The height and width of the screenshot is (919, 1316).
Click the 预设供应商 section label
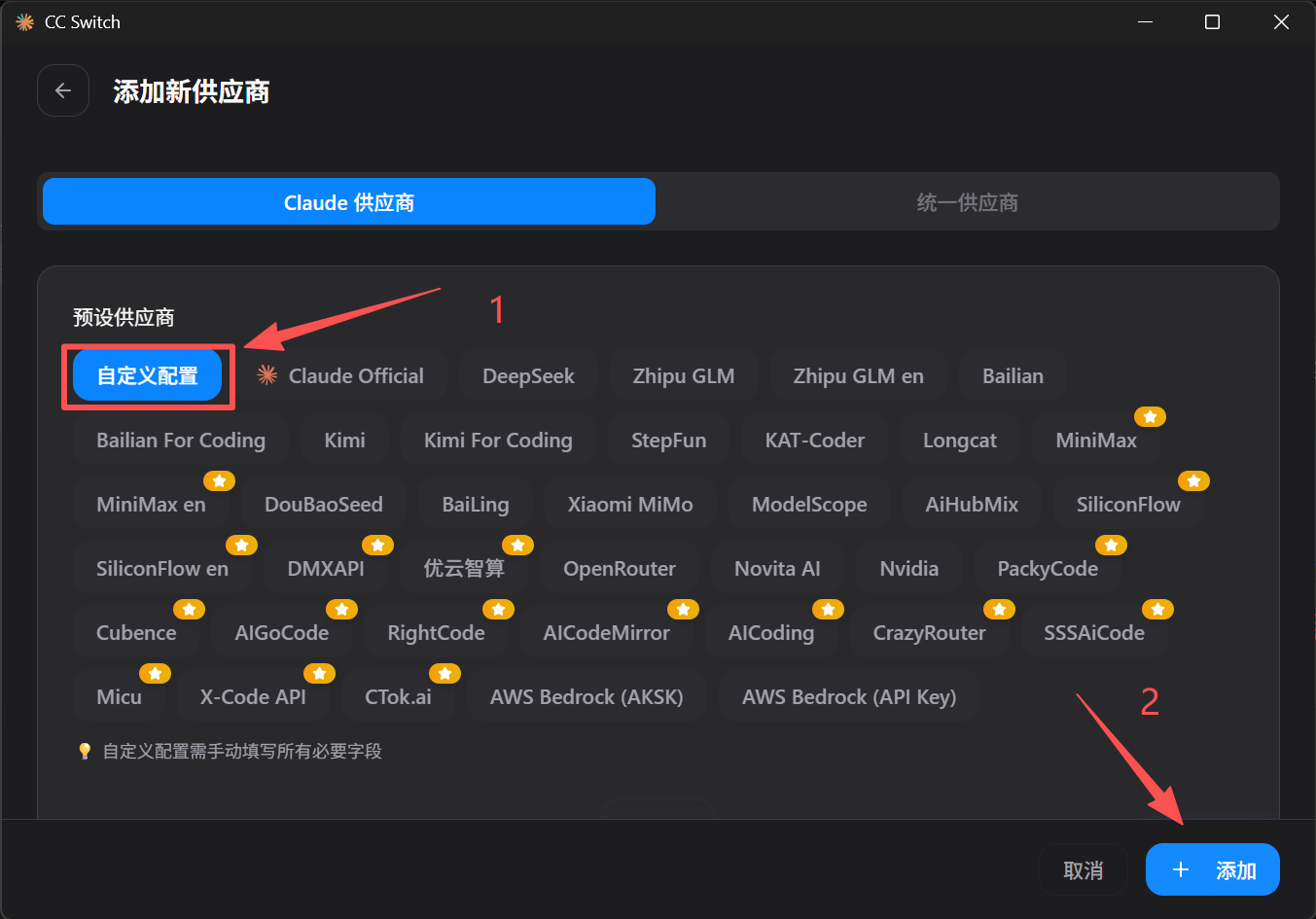pos(124,317)
